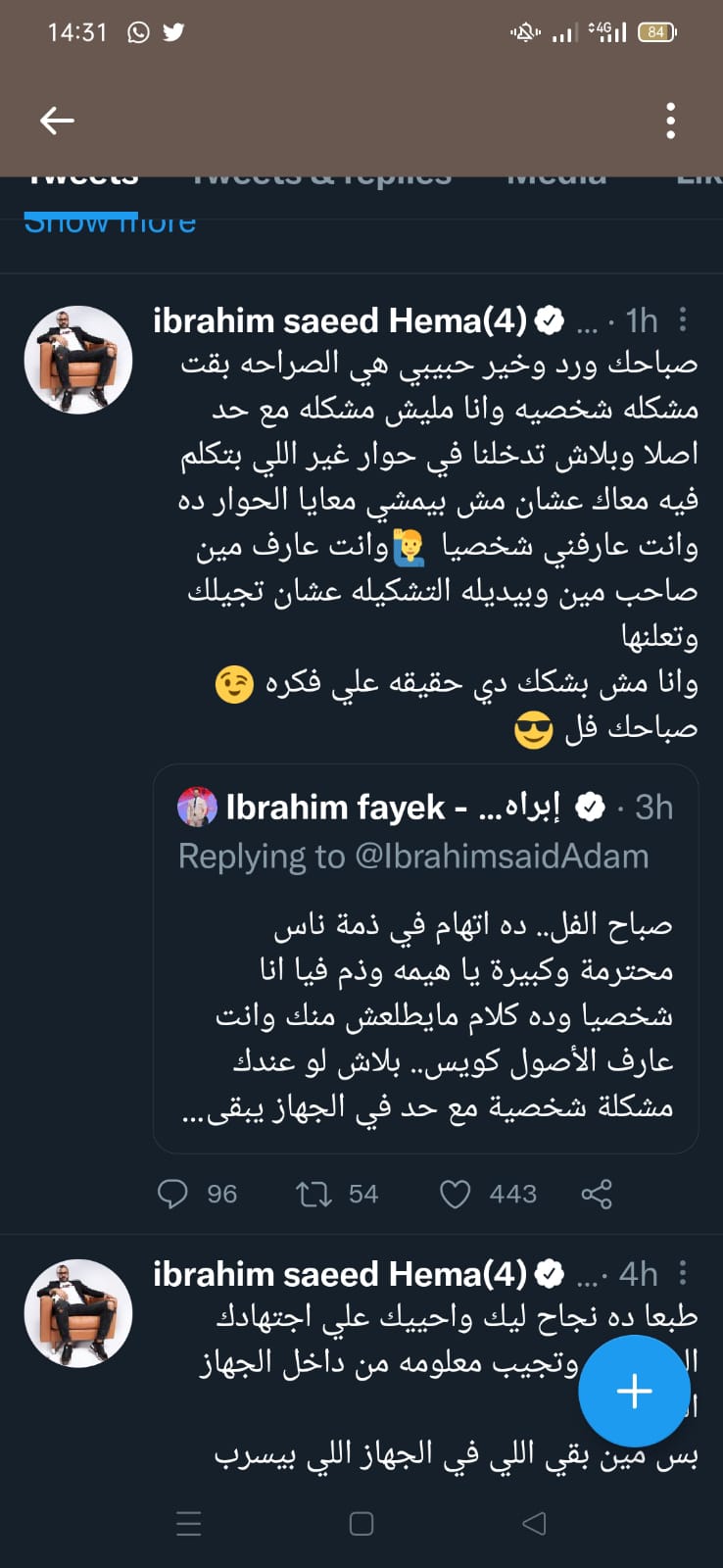Image resolution: width=723 pixels, height=1568 pixels.
Task: Switch to the Tweets & replies tab
Action: 321,180
